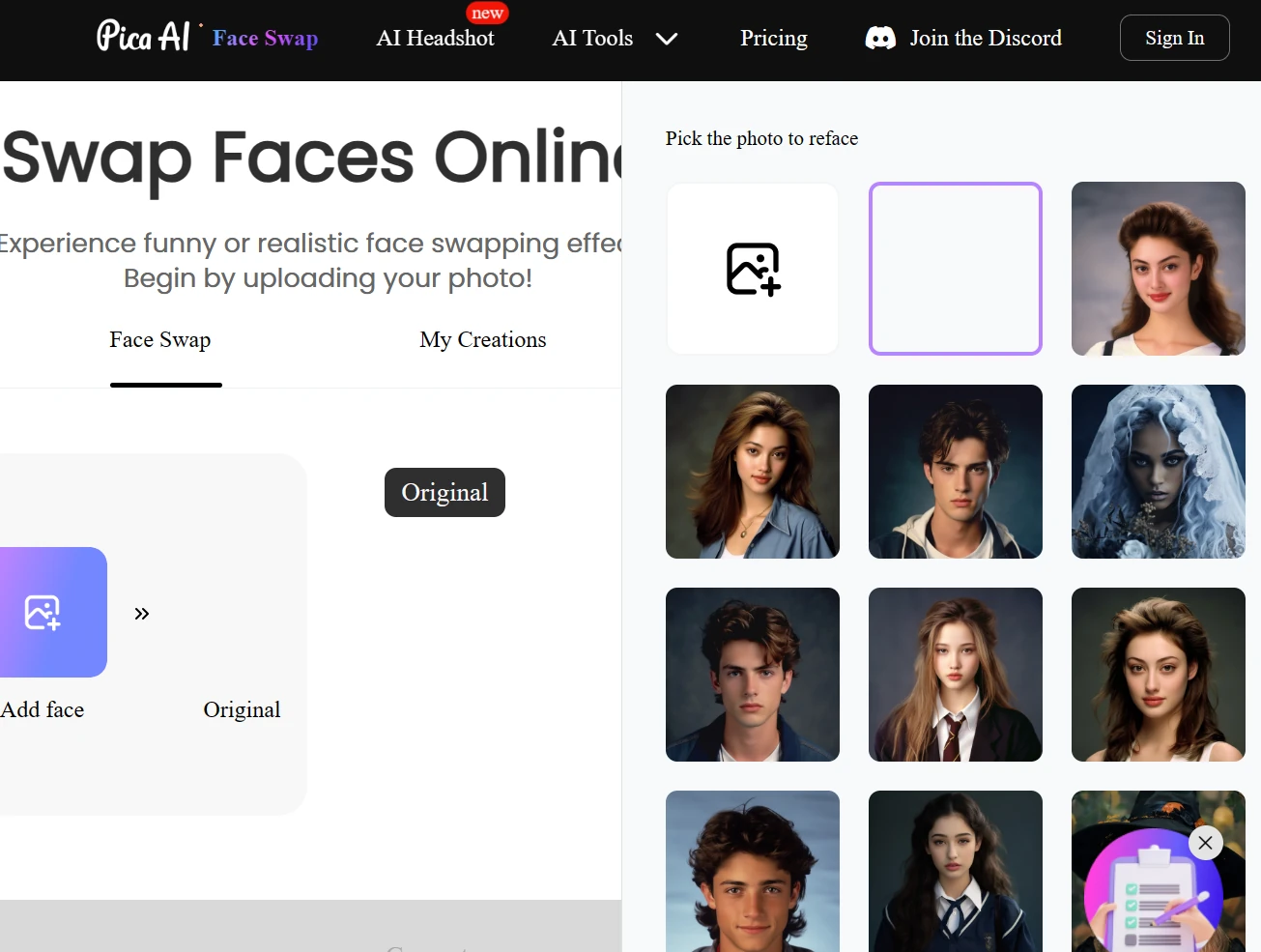Select the Face Swap tab
The width and height of the screenshot is (1261, 952).
[160, 340]
